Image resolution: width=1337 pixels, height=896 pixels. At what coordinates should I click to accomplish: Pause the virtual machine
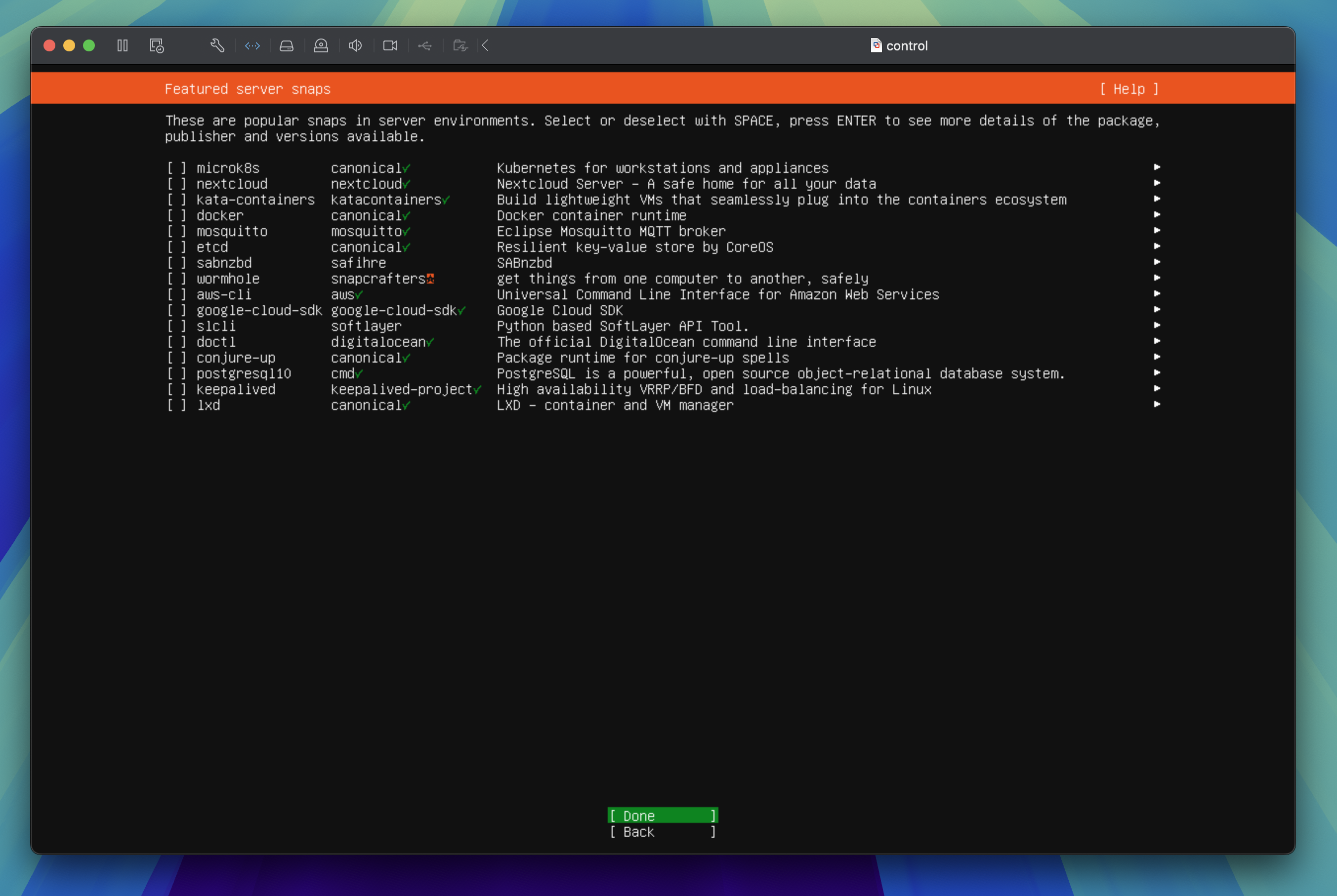point(123,46)
